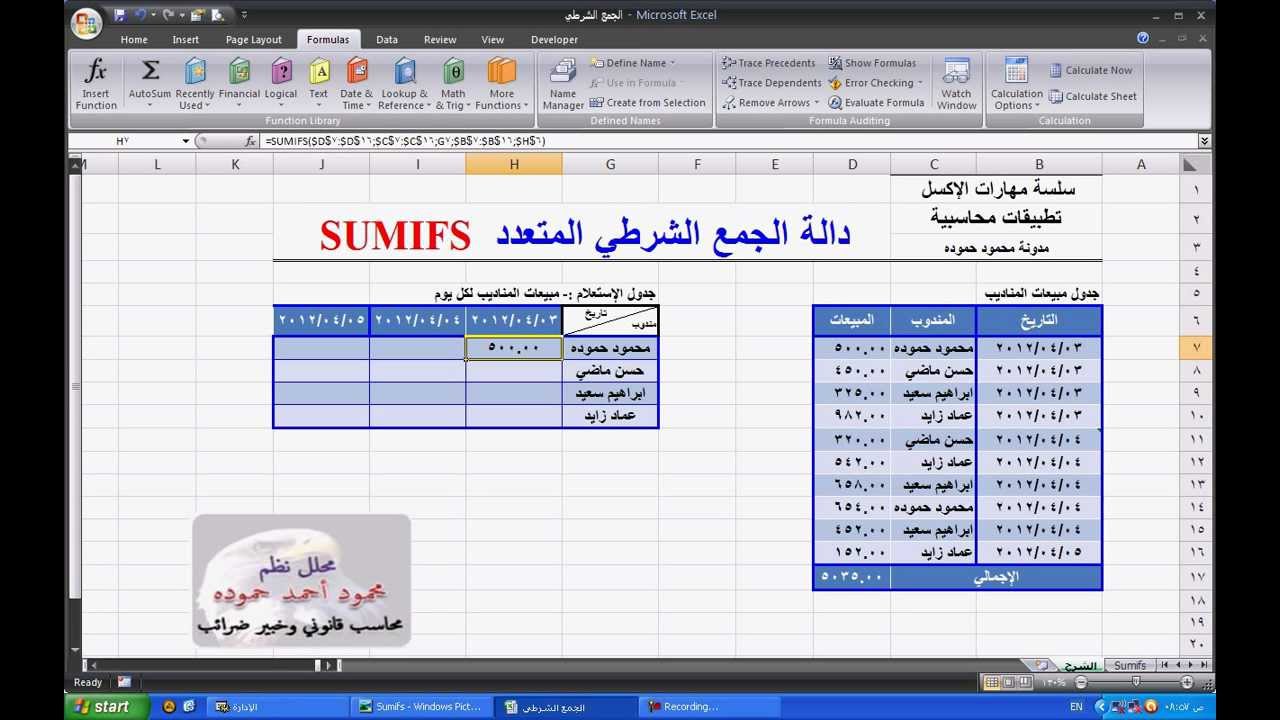Image resolution: width=1280 pixels, height=720 pixels.
Task: Open the Logical functions library
Action: tap(281, 84)
